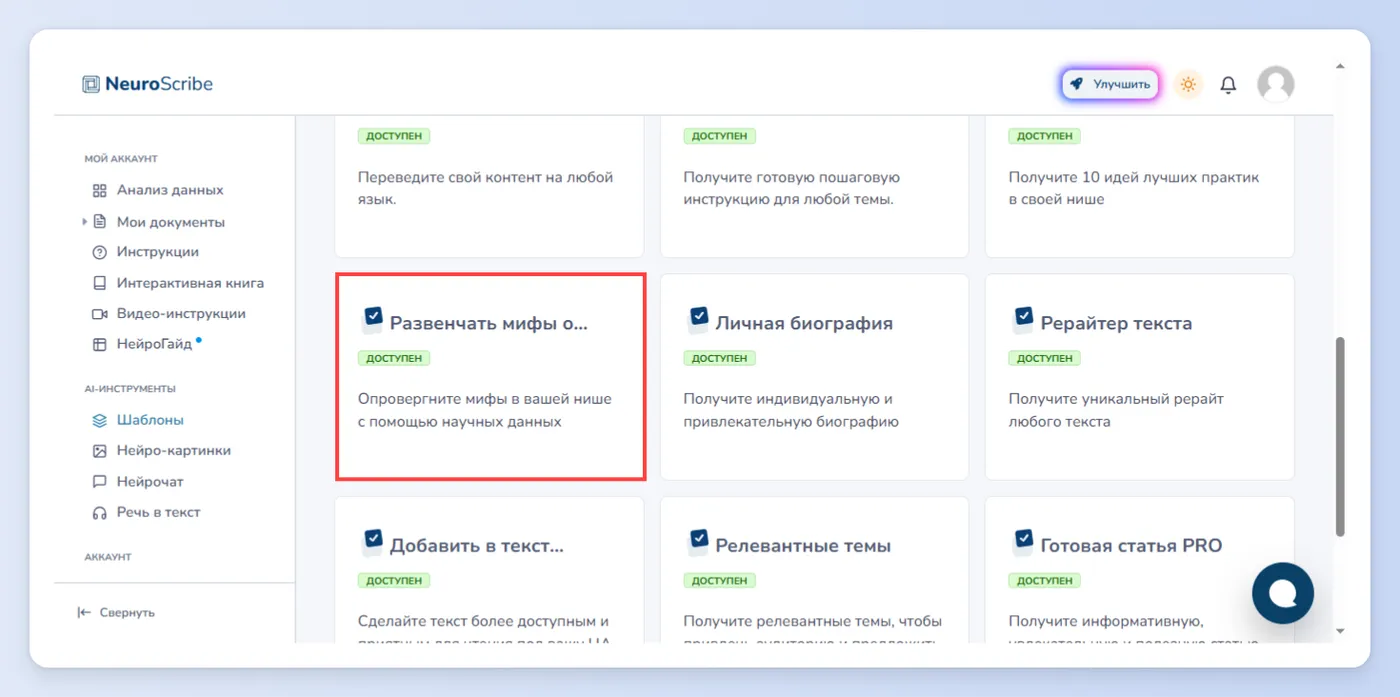The image size is (1400, 697).
Task: Click text 'Получите готовую пошаговую инструкцию'
Action: 792,188
